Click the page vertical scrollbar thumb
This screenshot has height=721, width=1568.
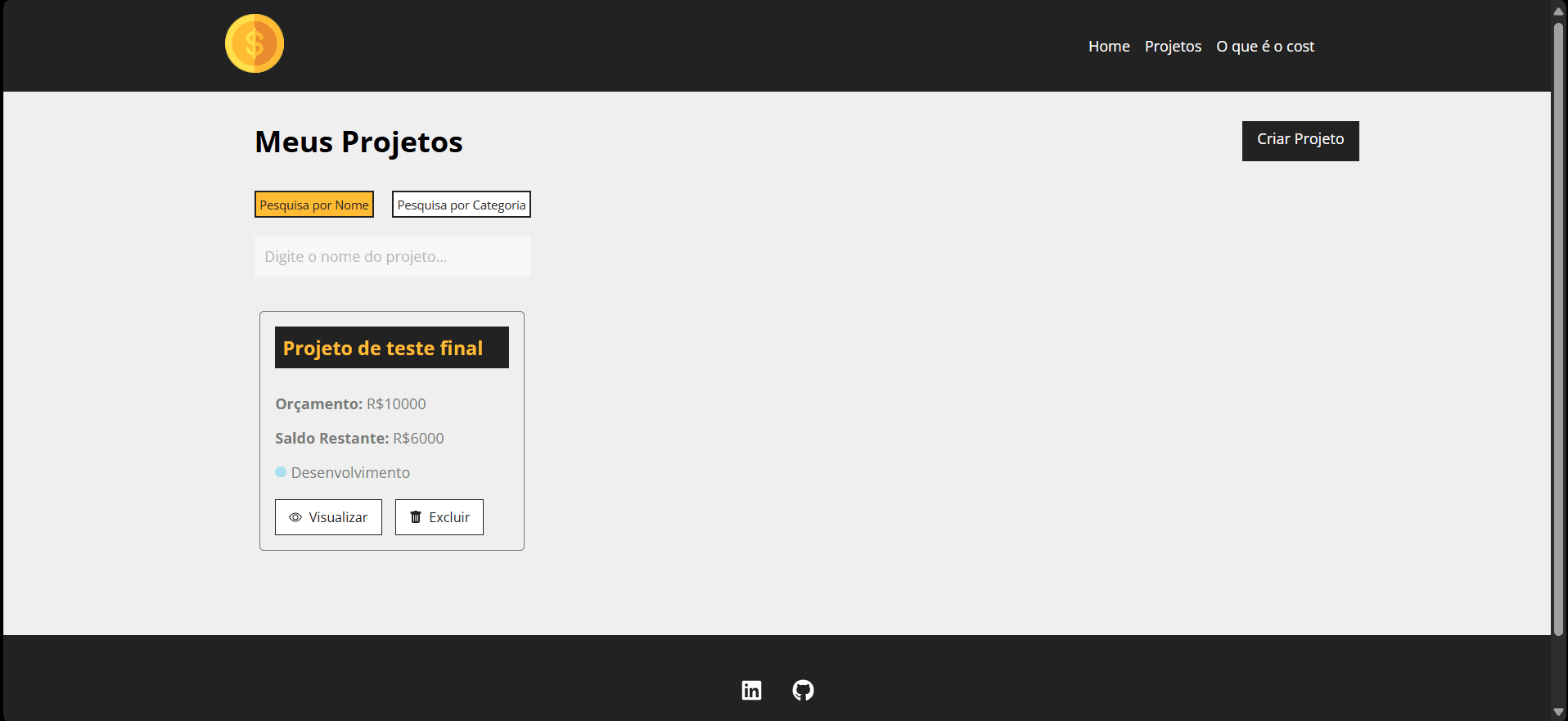click(x=1559, y=329)
